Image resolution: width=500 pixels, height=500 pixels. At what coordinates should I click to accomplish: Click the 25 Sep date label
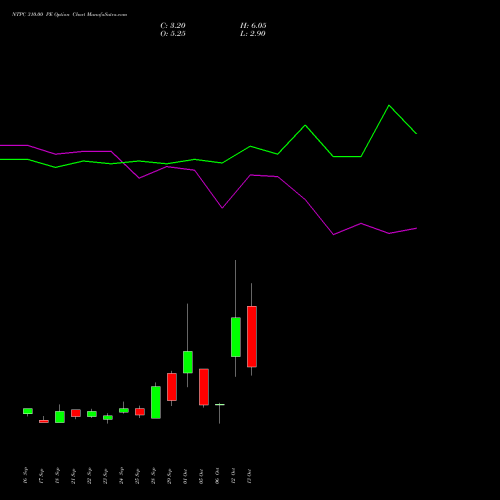click(137, 475)
